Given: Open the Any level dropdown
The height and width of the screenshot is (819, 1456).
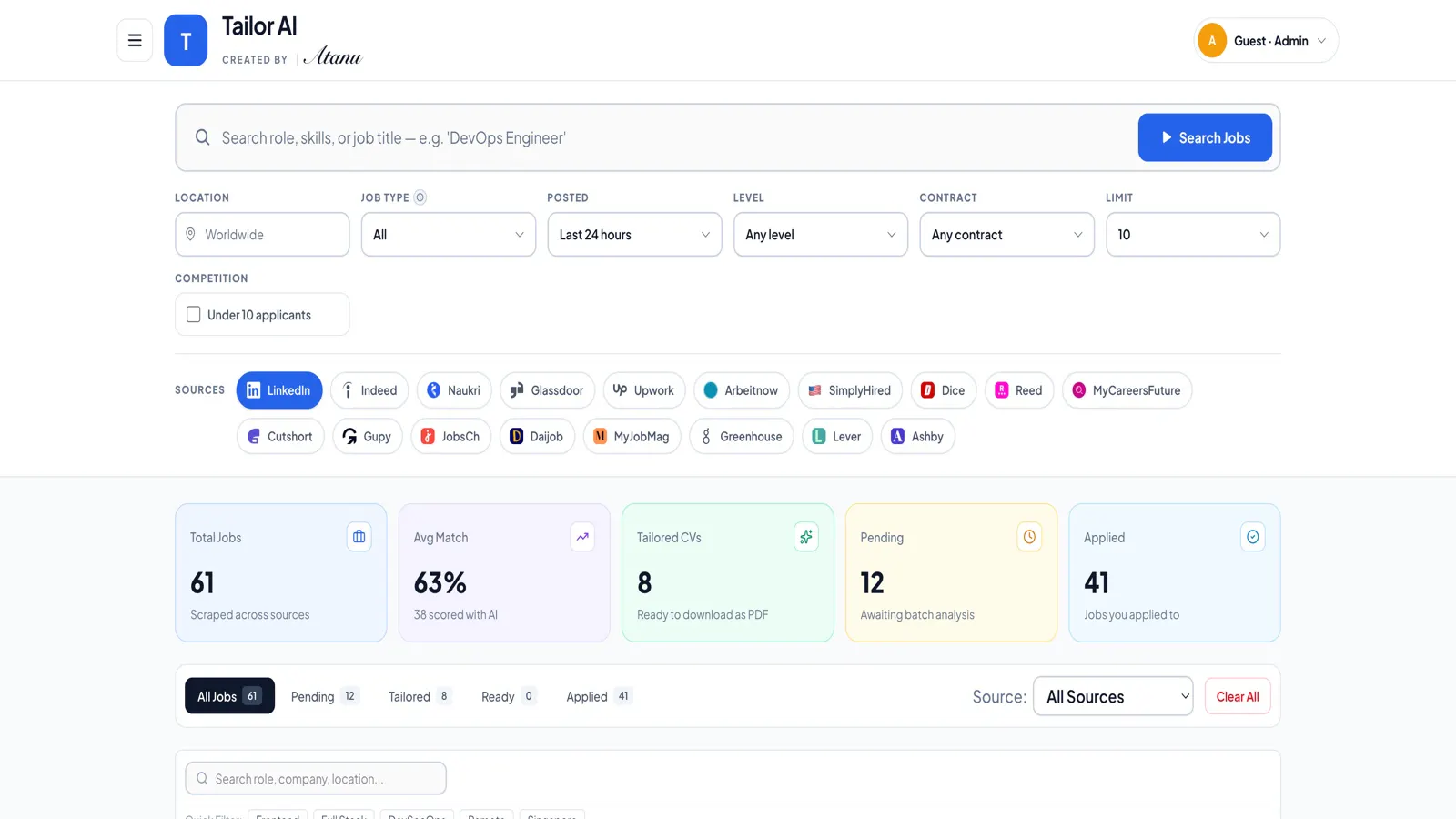Looking at the screenshot, I should tap(821, 235).
